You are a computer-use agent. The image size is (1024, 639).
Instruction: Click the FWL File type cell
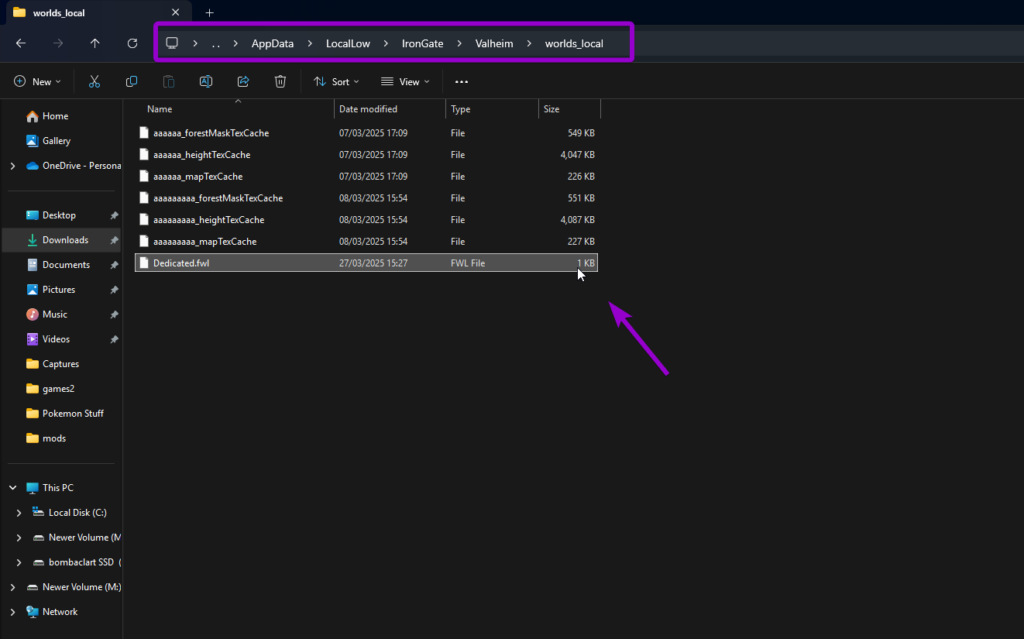468,263
